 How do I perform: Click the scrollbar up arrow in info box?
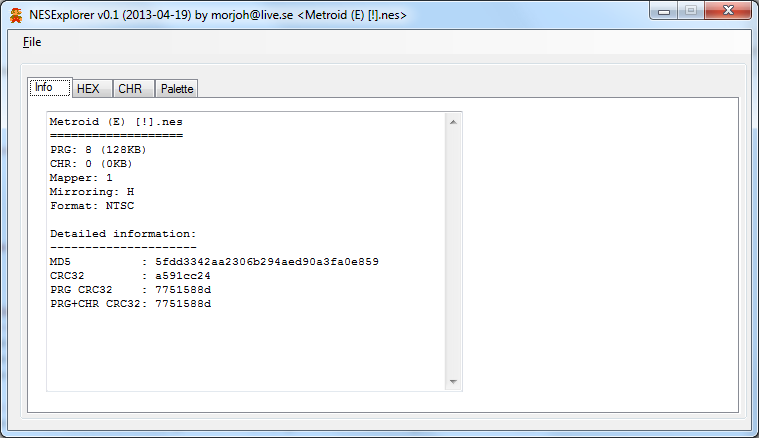coord(453,122)
